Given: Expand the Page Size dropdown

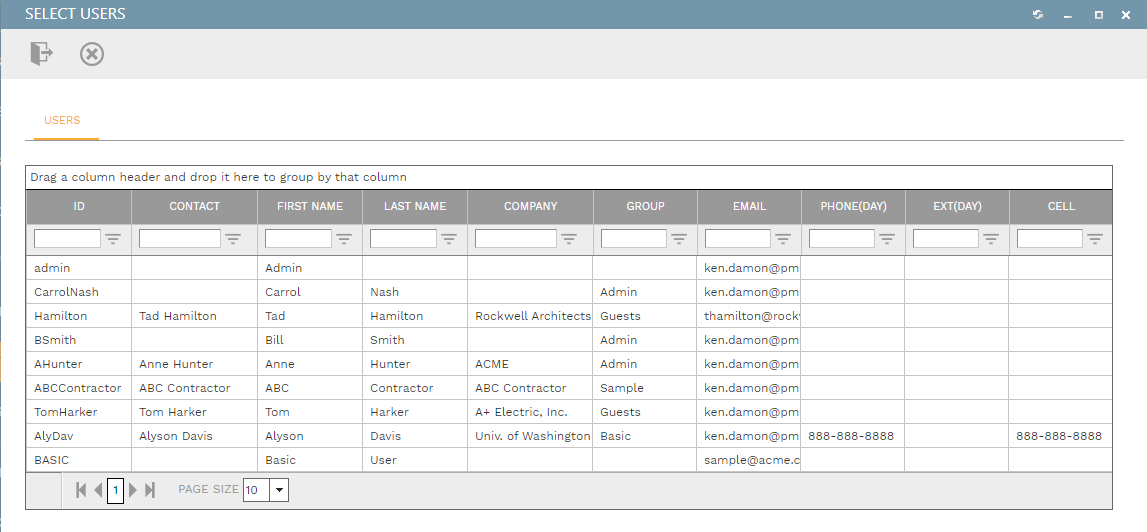Looking at the screenshot, I should coord(279,490).
